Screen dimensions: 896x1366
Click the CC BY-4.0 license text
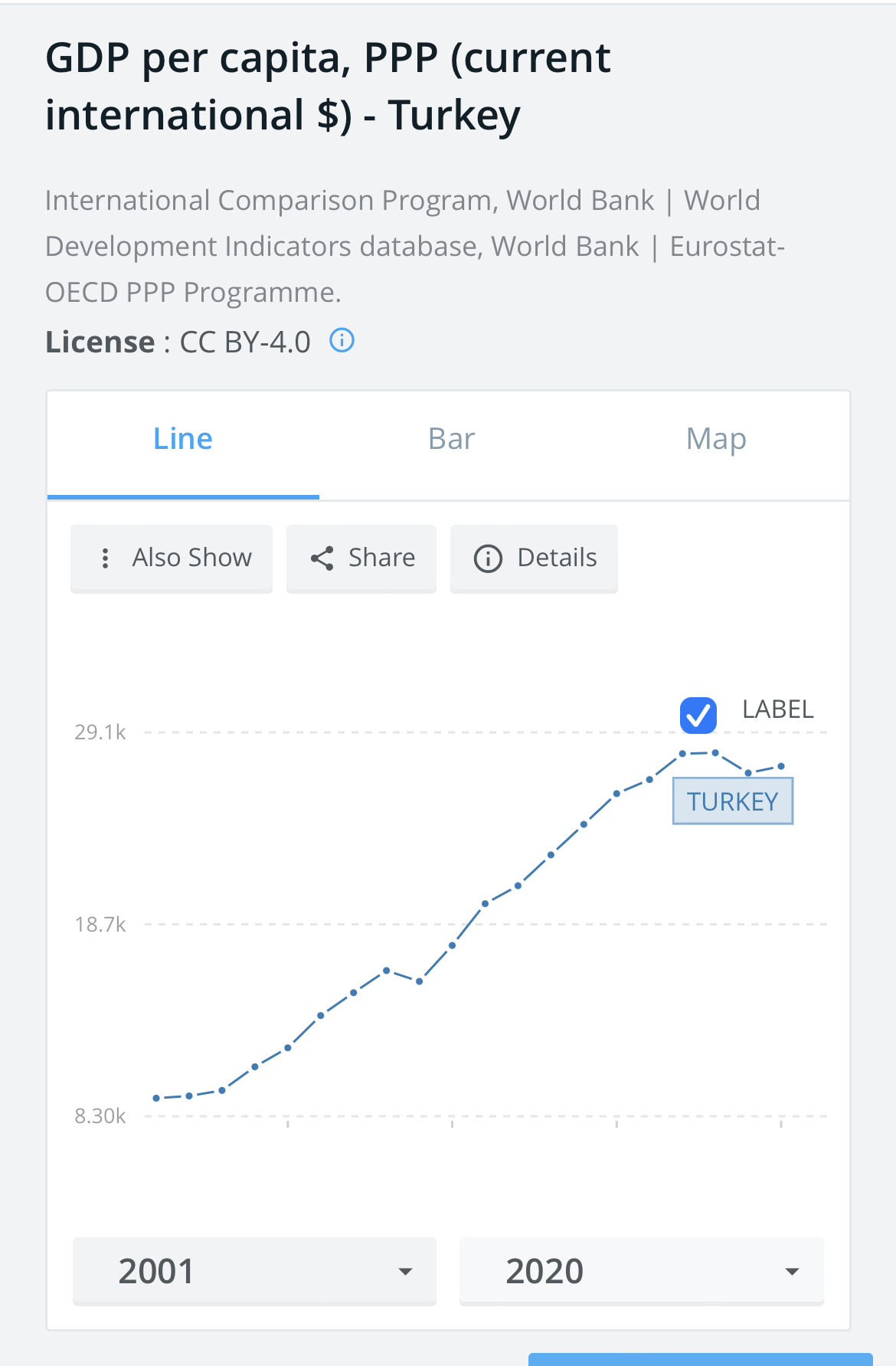pyautogui.click(x=245, y=342)
